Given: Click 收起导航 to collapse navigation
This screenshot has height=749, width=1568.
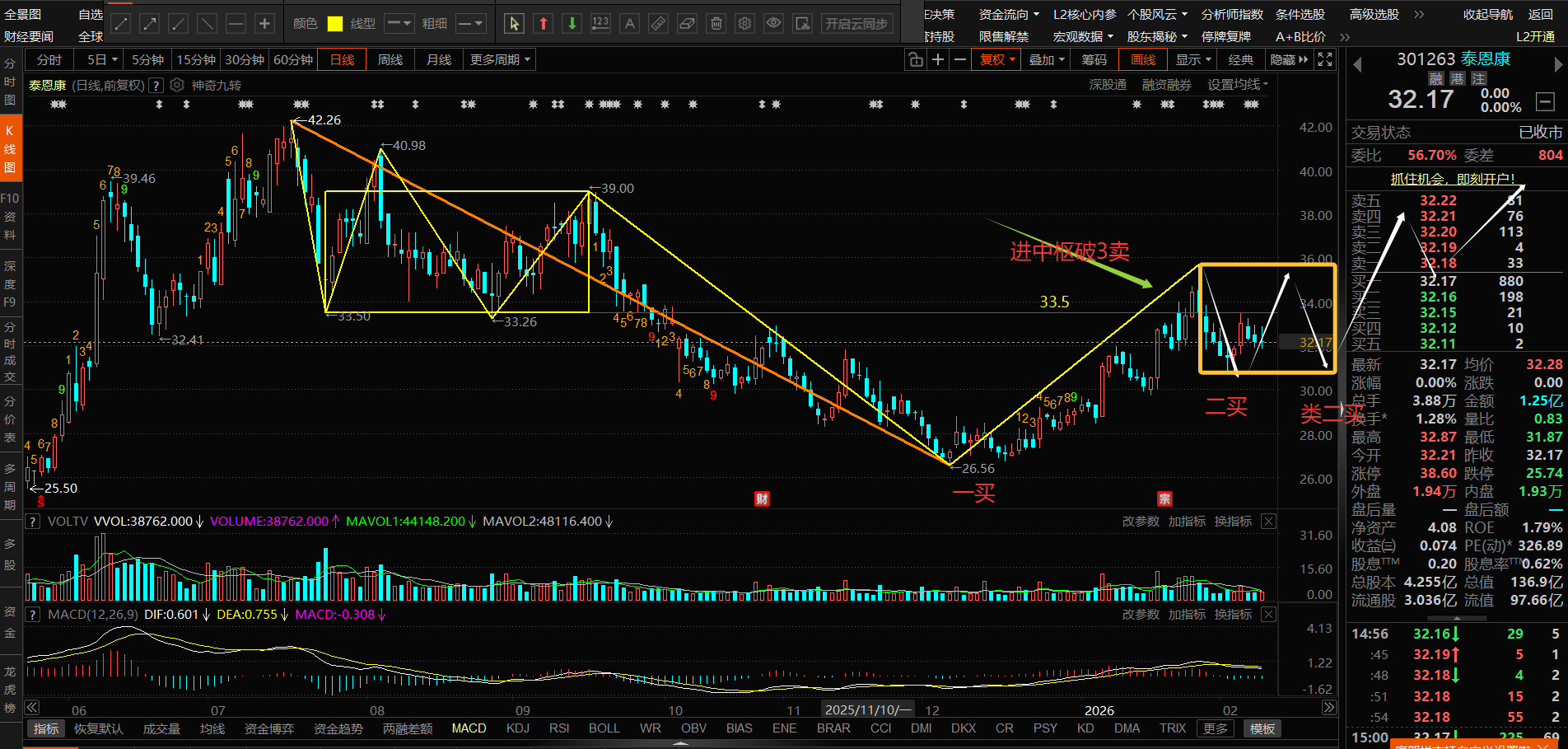Looking at the screenshot, I should [x=1488, y=14].
